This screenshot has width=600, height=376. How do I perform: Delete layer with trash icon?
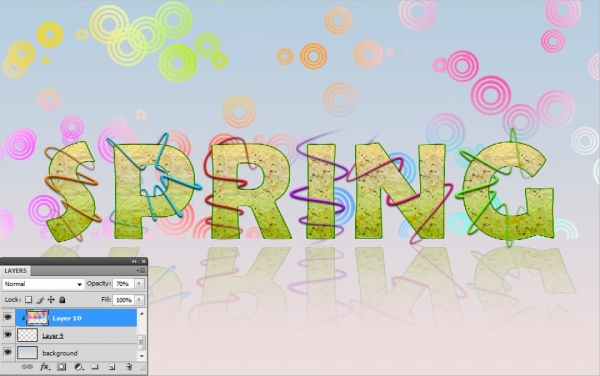point(129,367)
